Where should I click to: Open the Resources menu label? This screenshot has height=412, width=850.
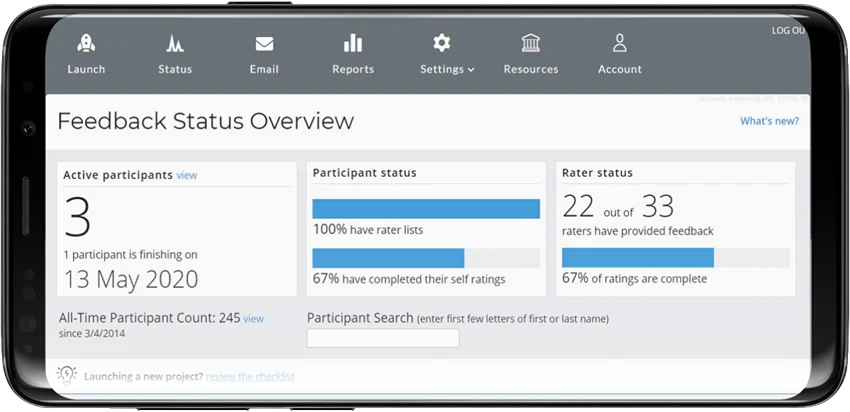pos(531,69)
